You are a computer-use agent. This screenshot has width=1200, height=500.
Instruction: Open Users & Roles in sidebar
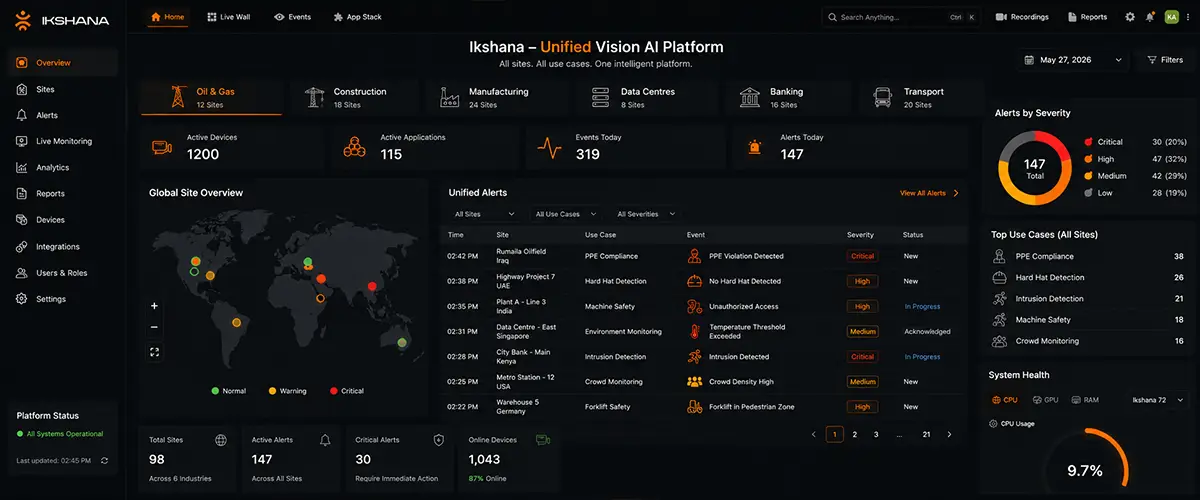(62, 272)
